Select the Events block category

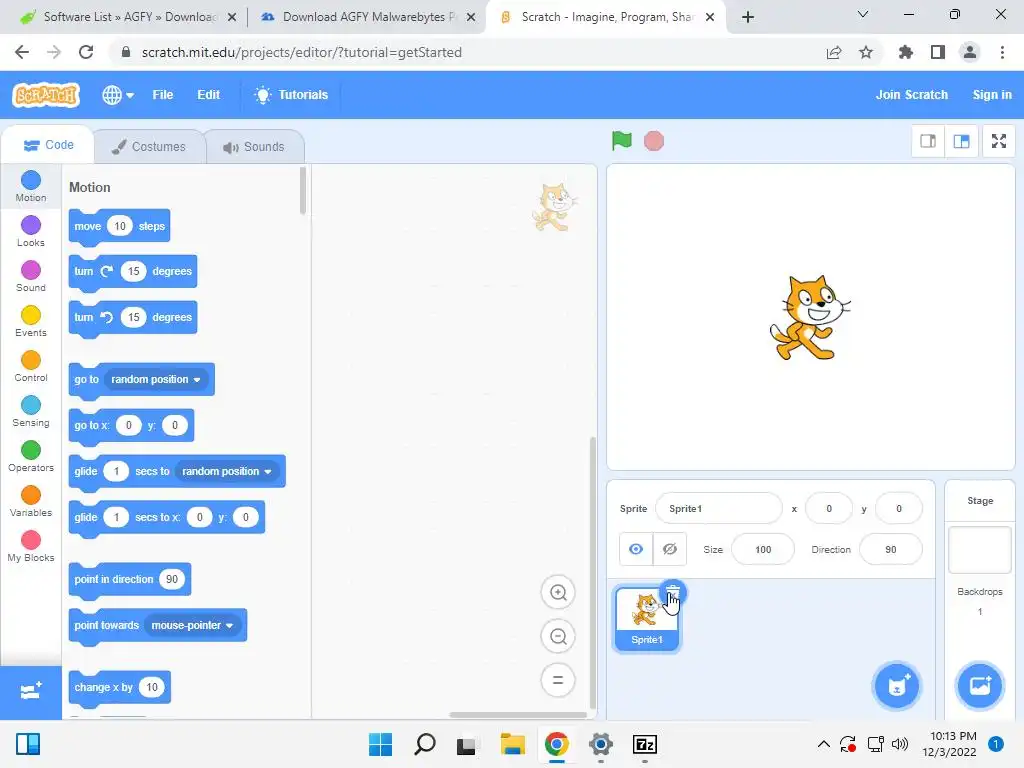pos(31,322)
